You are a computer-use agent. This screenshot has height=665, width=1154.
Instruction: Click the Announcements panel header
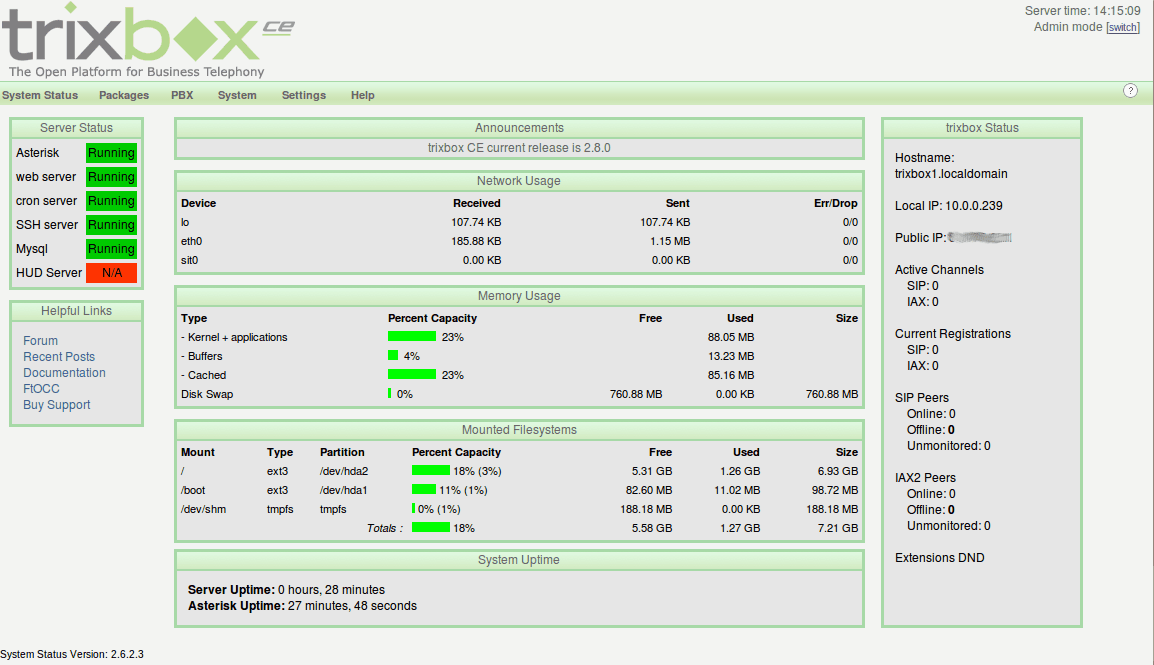point(519,128)
